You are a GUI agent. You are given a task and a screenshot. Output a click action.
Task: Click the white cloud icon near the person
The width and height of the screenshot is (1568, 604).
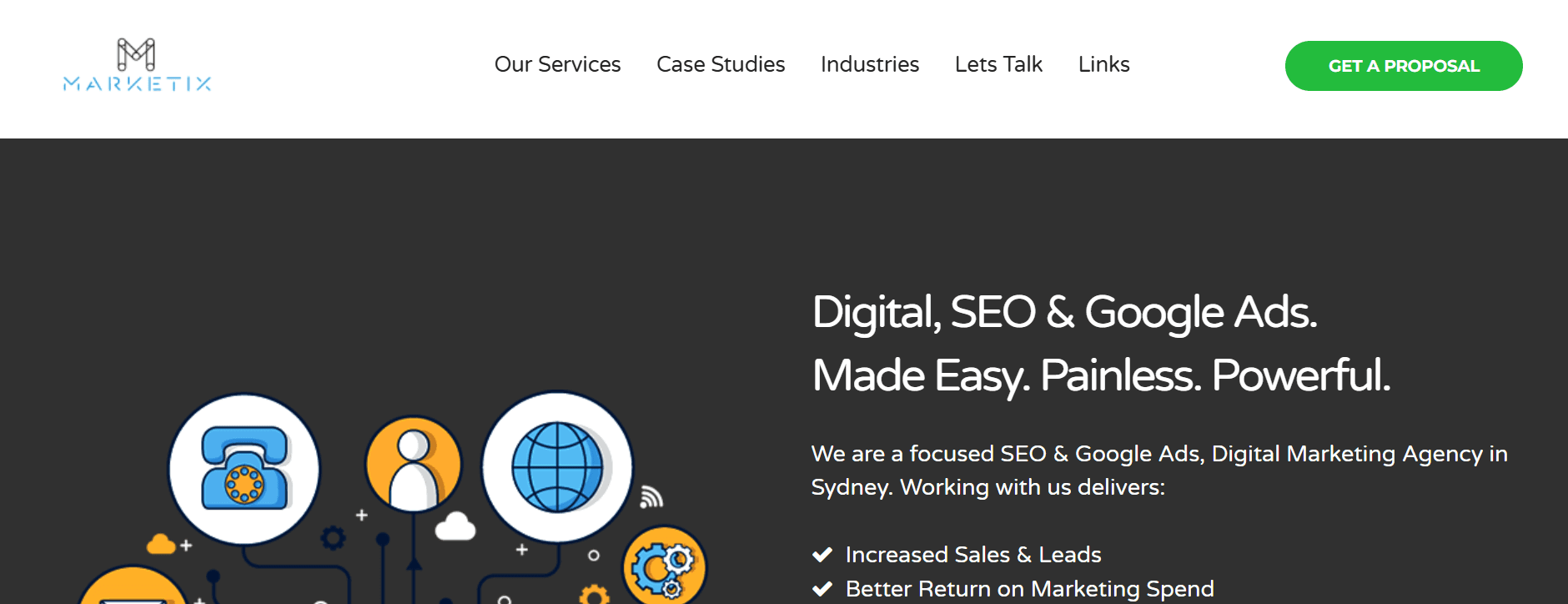(x=455, y=526)
